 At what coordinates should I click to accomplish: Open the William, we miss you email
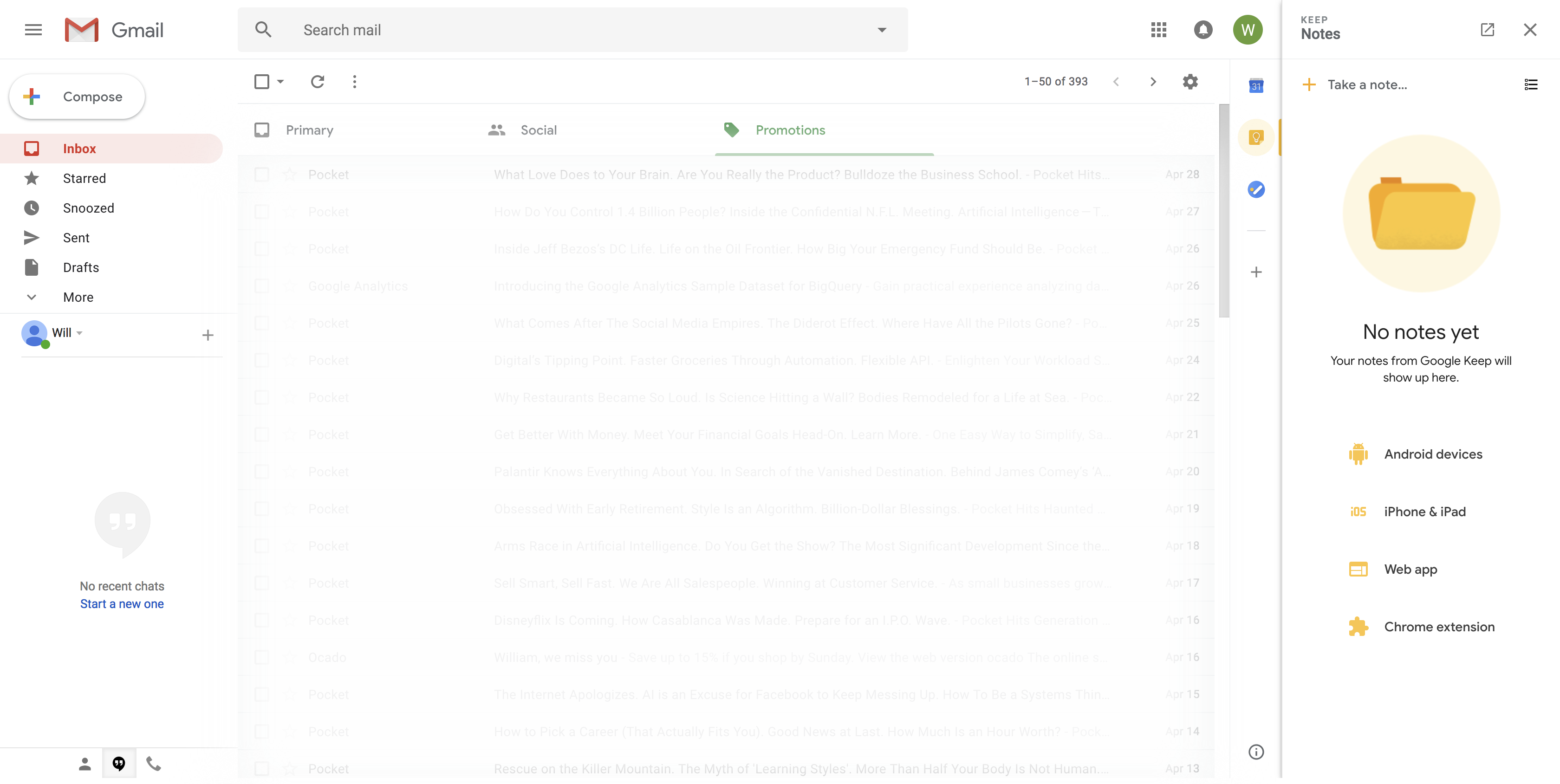click(726, 657)
